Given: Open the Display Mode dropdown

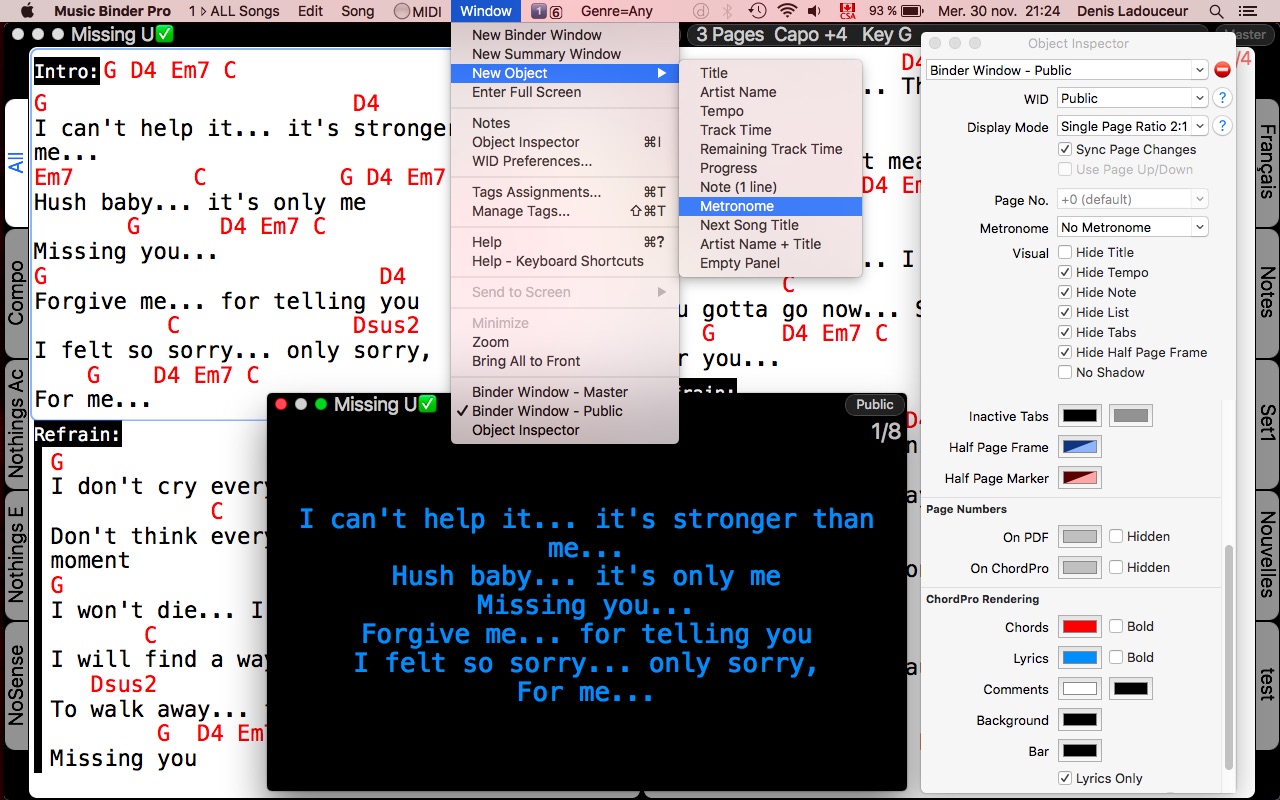Looking at the screenshot, I should (x=1133, y=126).
